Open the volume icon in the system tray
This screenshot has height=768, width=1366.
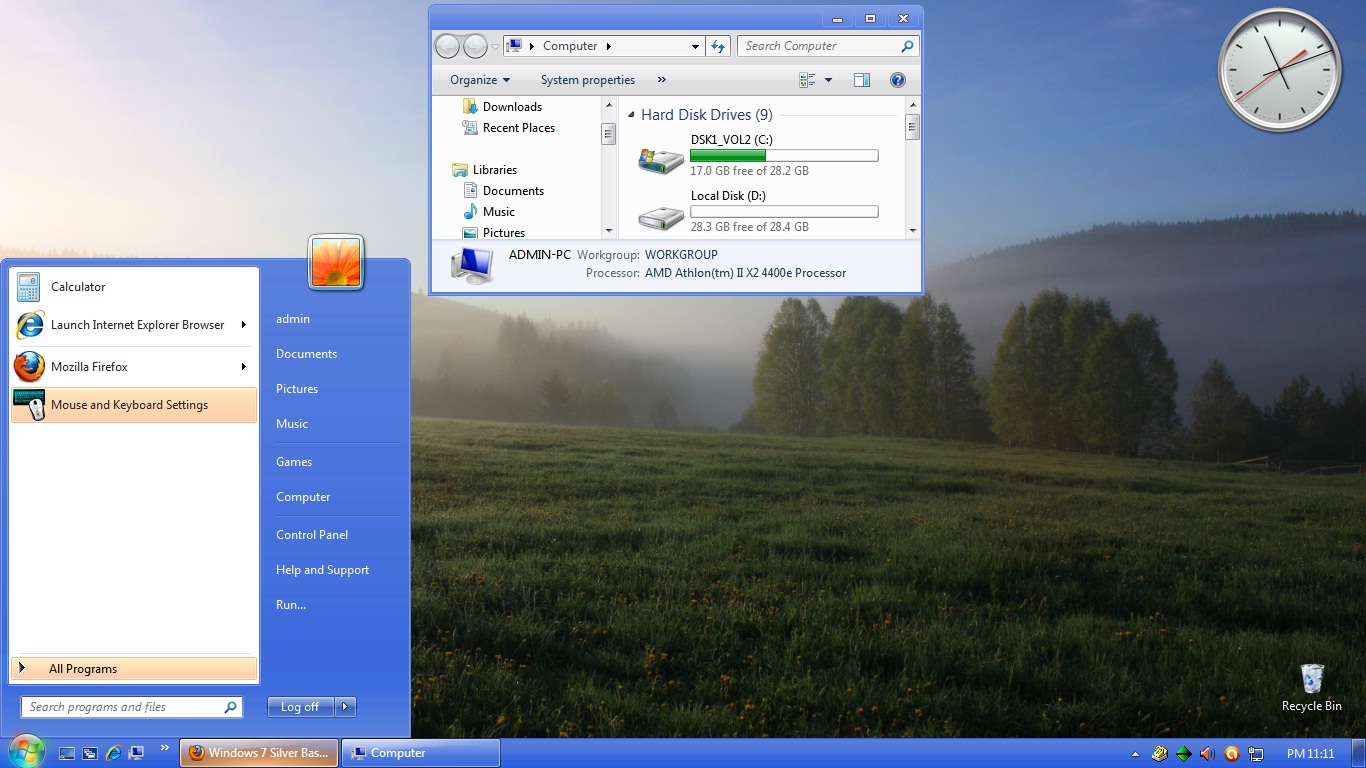pyautogui.click(x=1207, y=753)
